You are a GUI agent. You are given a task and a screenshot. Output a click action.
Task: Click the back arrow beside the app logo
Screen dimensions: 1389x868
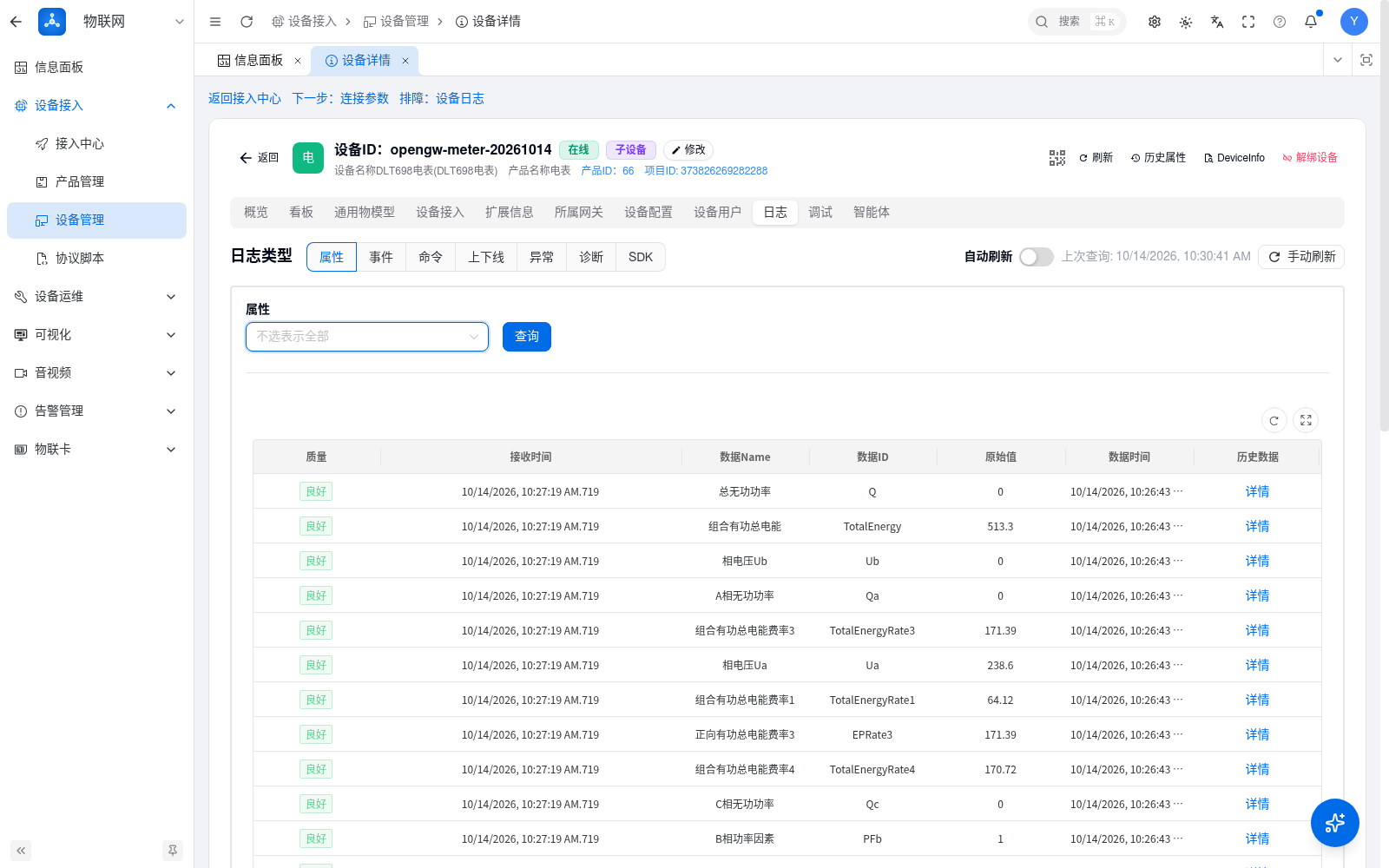click(16, 22)
